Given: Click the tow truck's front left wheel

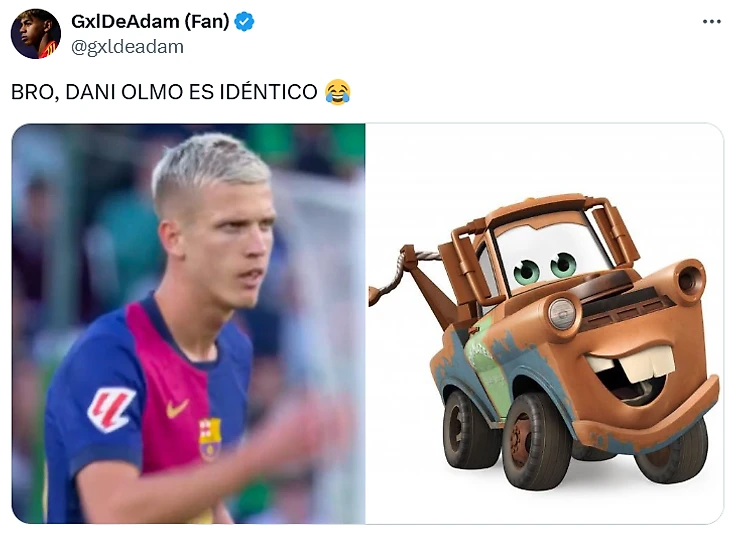Looking at the screenshot, I should click(x=535, y=440).
